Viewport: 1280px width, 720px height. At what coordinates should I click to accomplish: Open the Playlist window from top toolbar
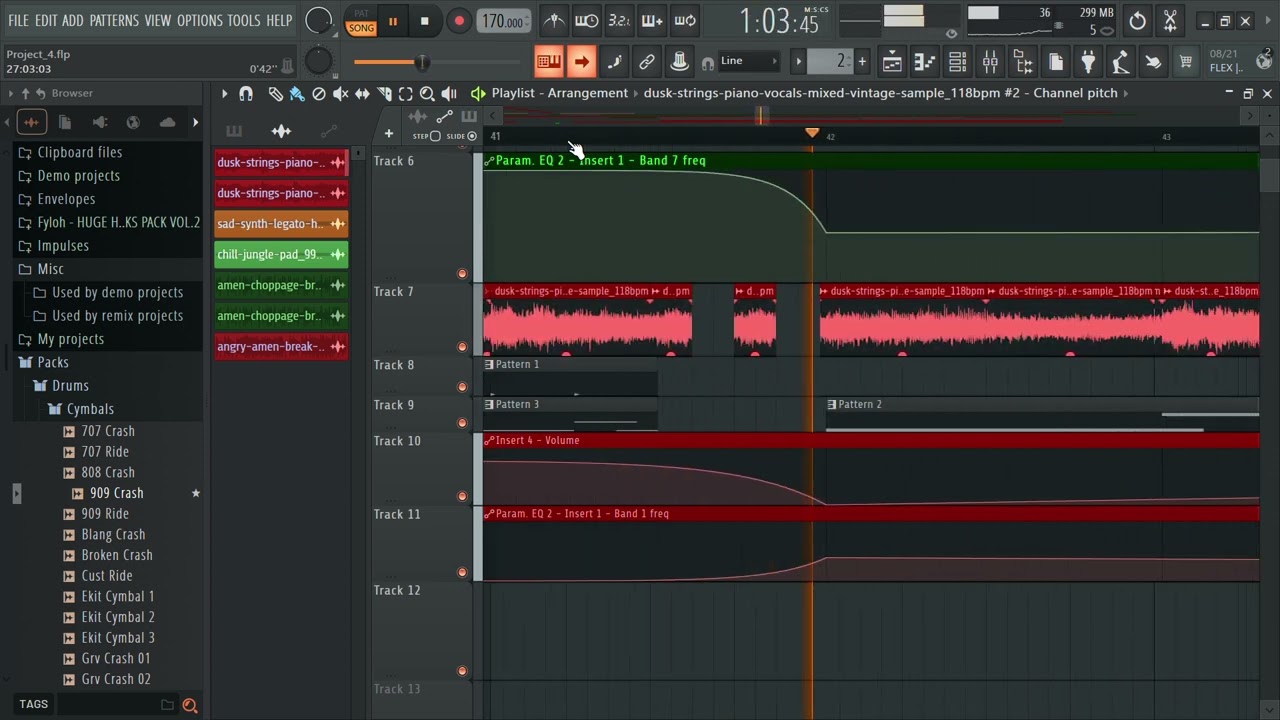click(x=892, y=62)
